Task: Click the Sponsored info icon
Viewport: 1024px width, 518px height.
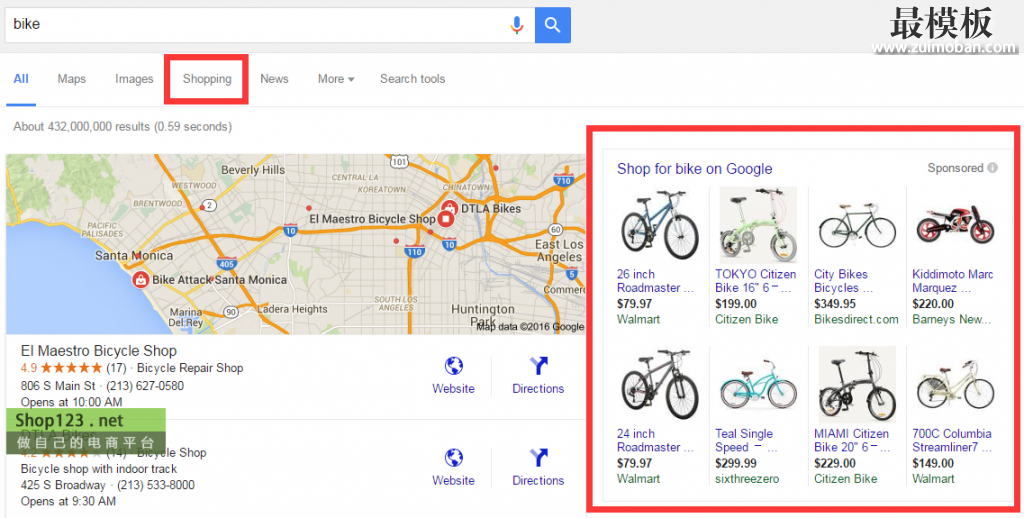Action: (993, 168)
